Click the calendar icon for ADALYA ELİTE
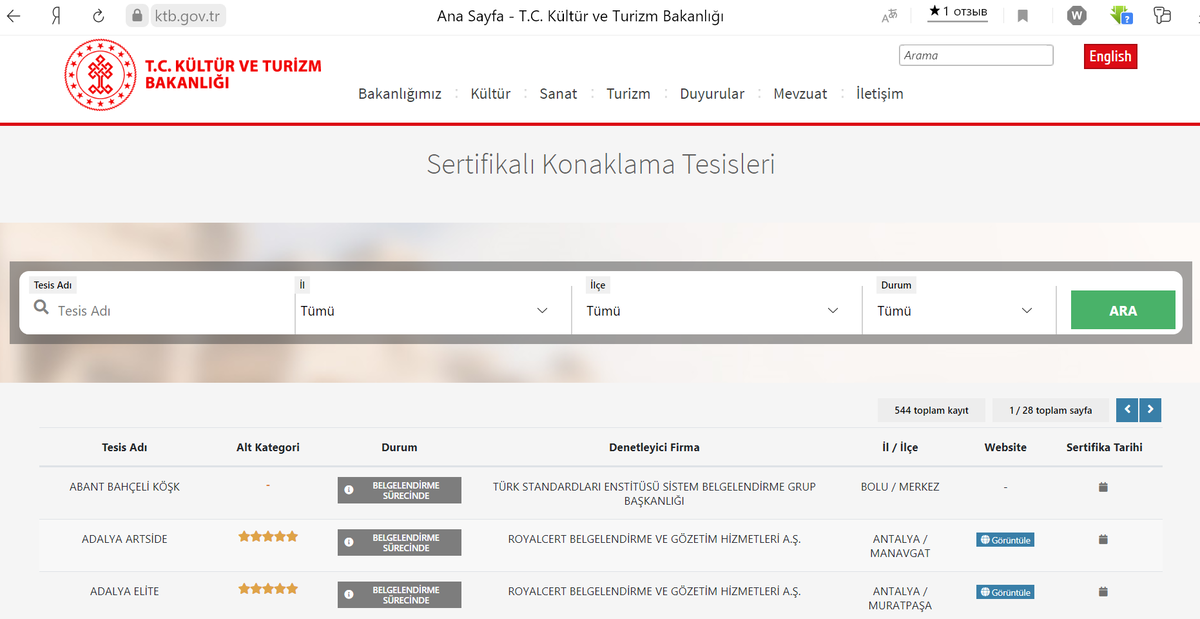Viewport: 1200px width, 619px height. pos(1103,592)
